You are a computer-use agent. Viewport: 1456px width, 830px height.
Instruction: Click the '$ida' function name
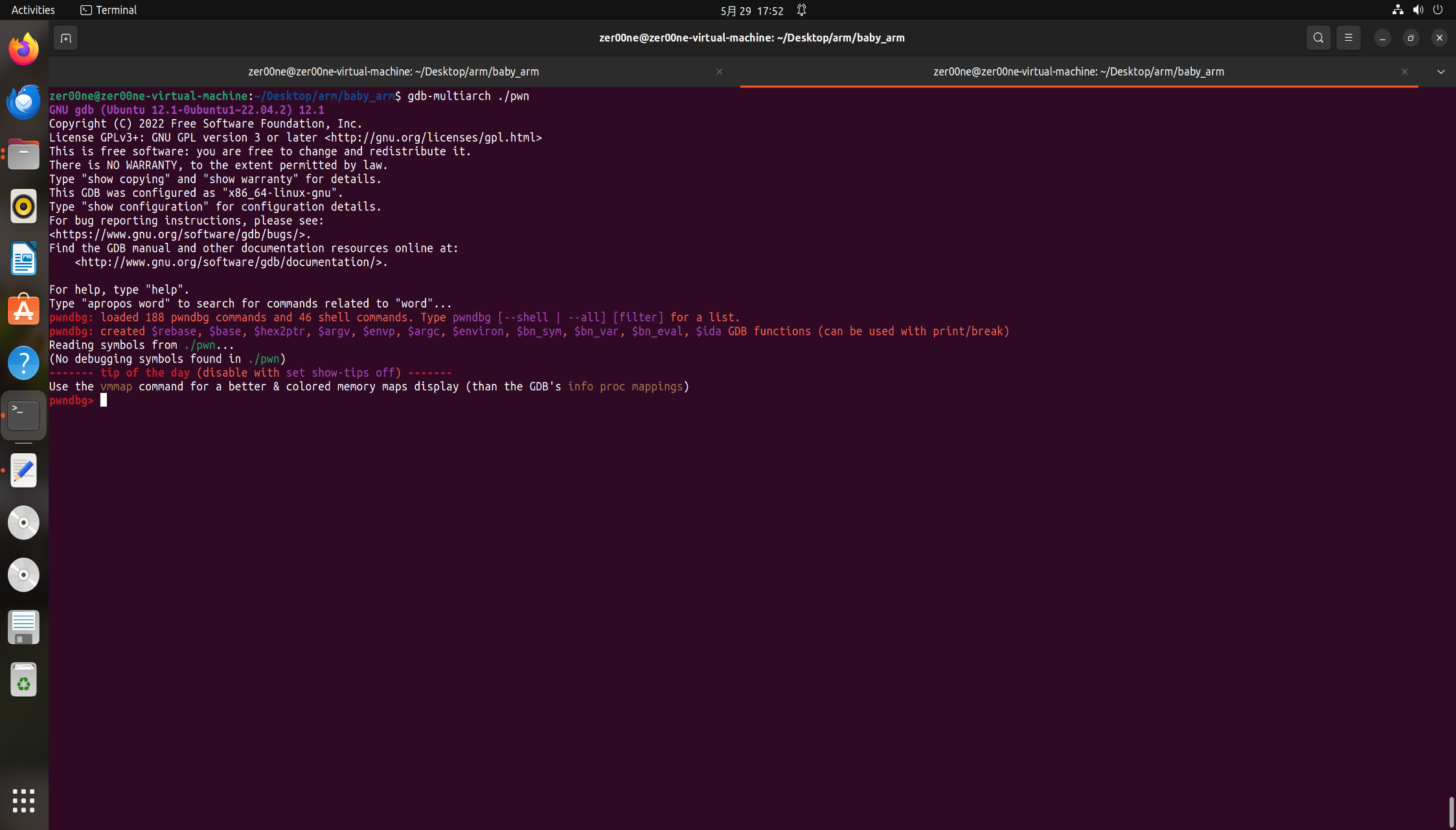[x=709, y=331]
